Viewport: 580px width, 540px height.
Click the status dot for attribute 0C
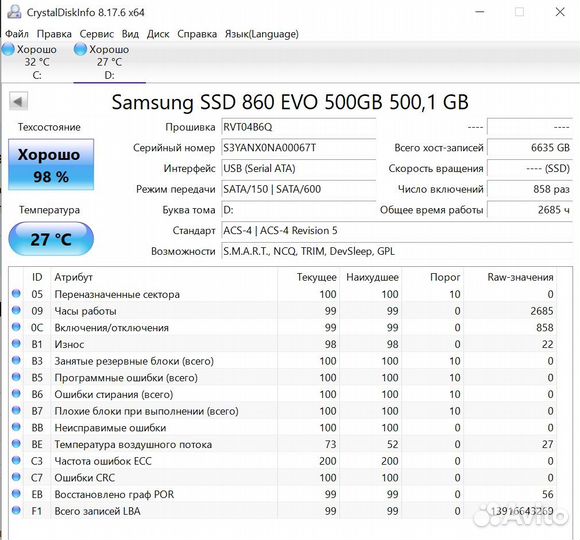coord(16,327)
